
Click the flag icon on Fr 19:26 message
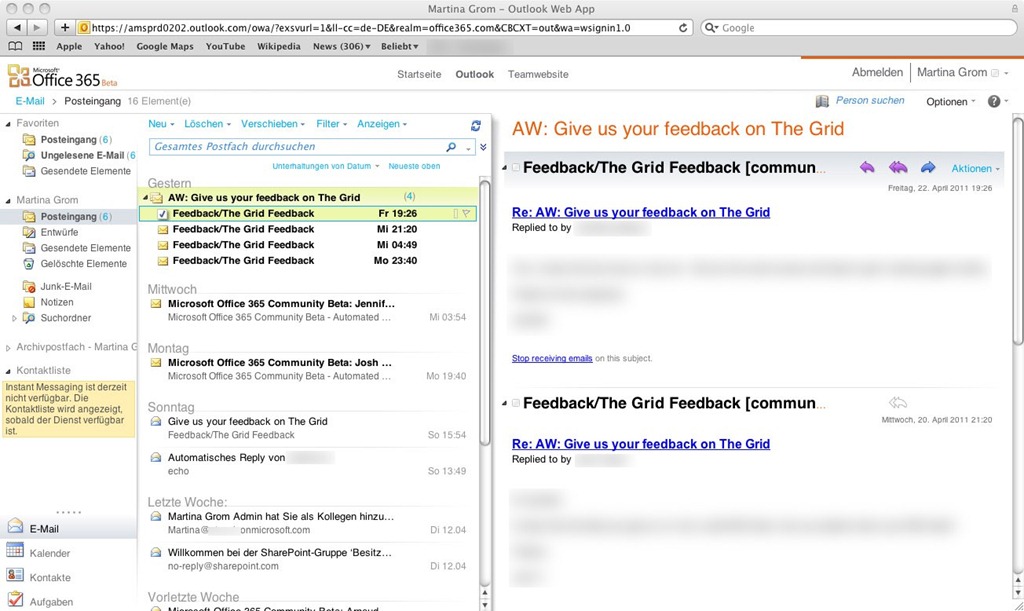point(466,213)
